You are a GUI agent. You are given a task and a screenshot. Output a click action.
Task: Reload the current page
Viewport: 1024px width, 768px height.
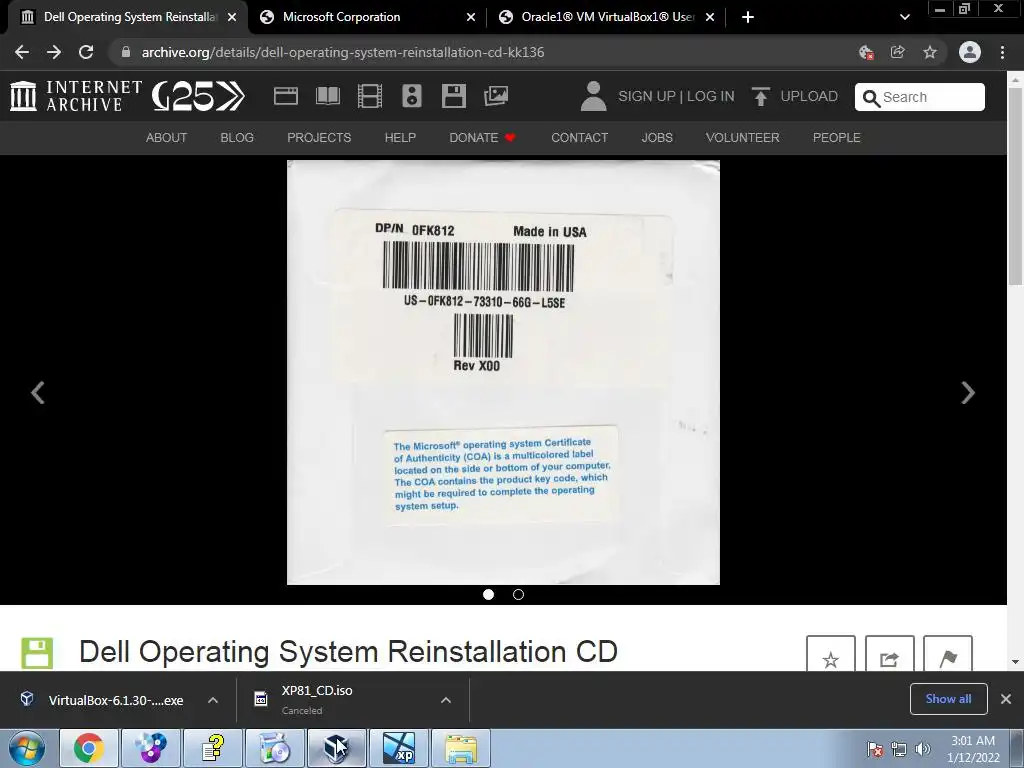[86, 52]
